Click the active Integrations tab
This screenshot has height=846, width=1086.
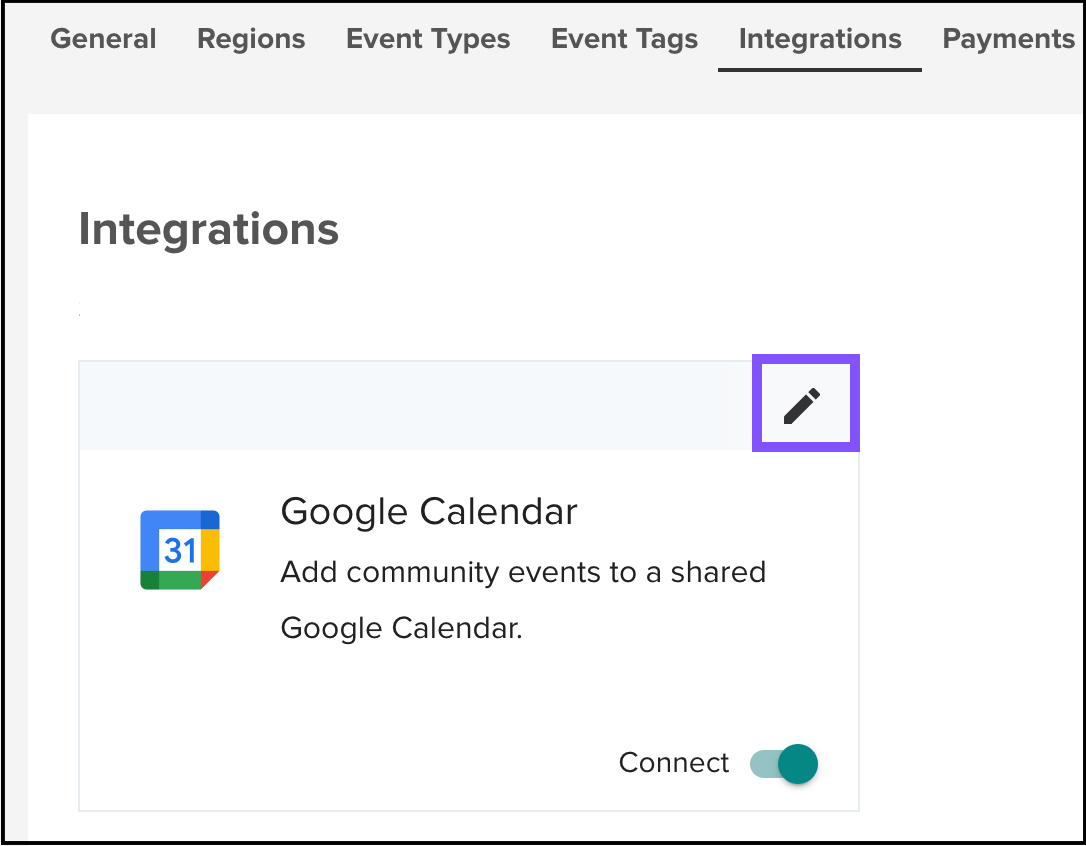tap(820, 39)
